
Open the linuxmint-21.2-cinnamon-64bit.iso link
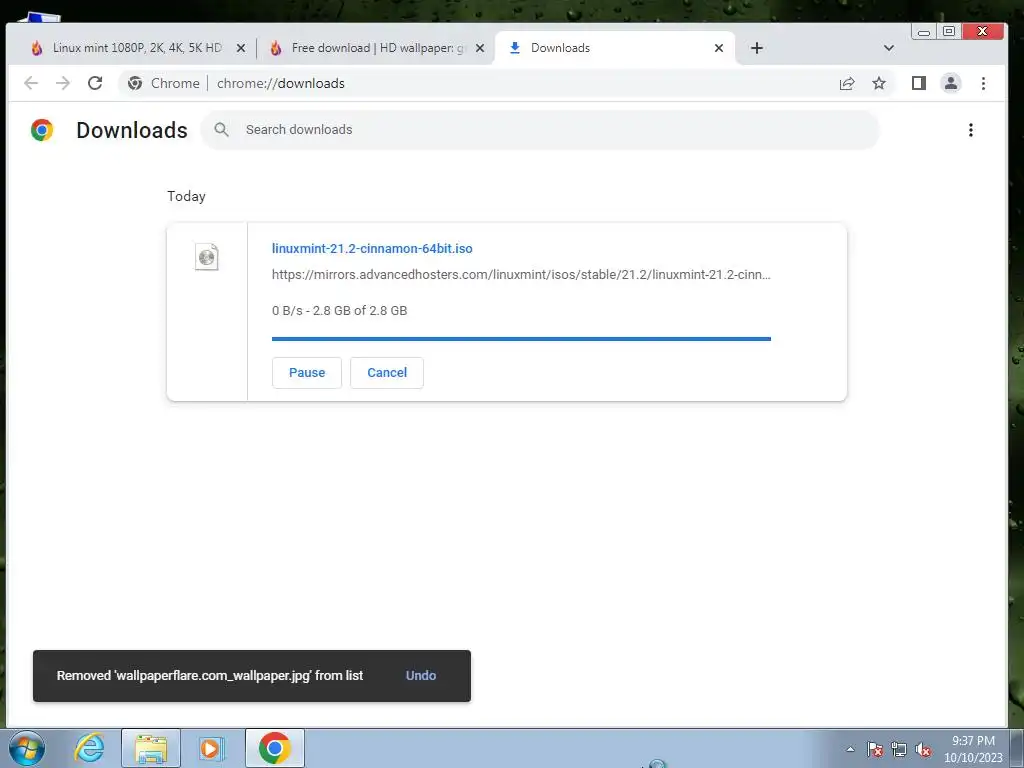pos(372,248)
